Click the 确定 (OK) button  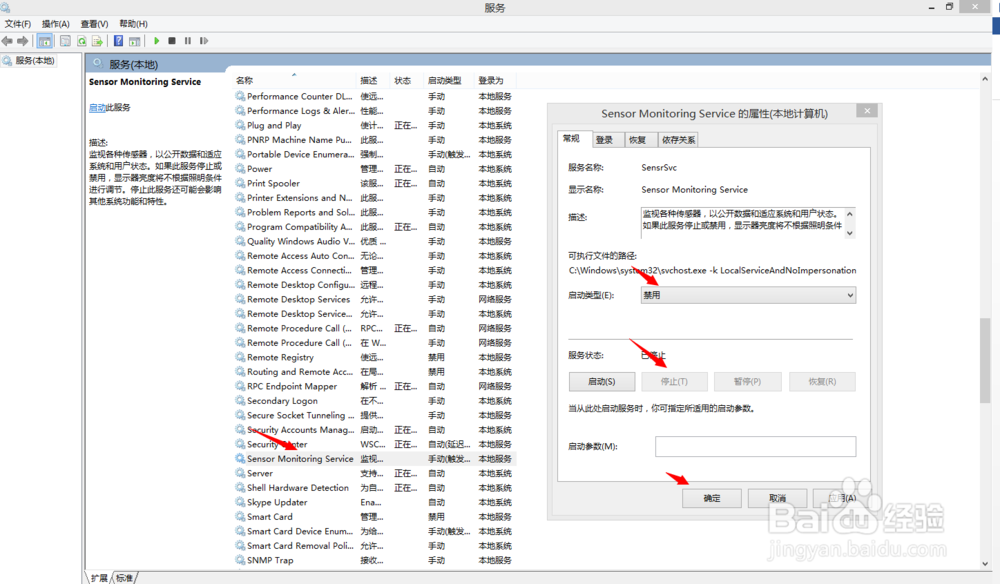click(x=711, y=497)
